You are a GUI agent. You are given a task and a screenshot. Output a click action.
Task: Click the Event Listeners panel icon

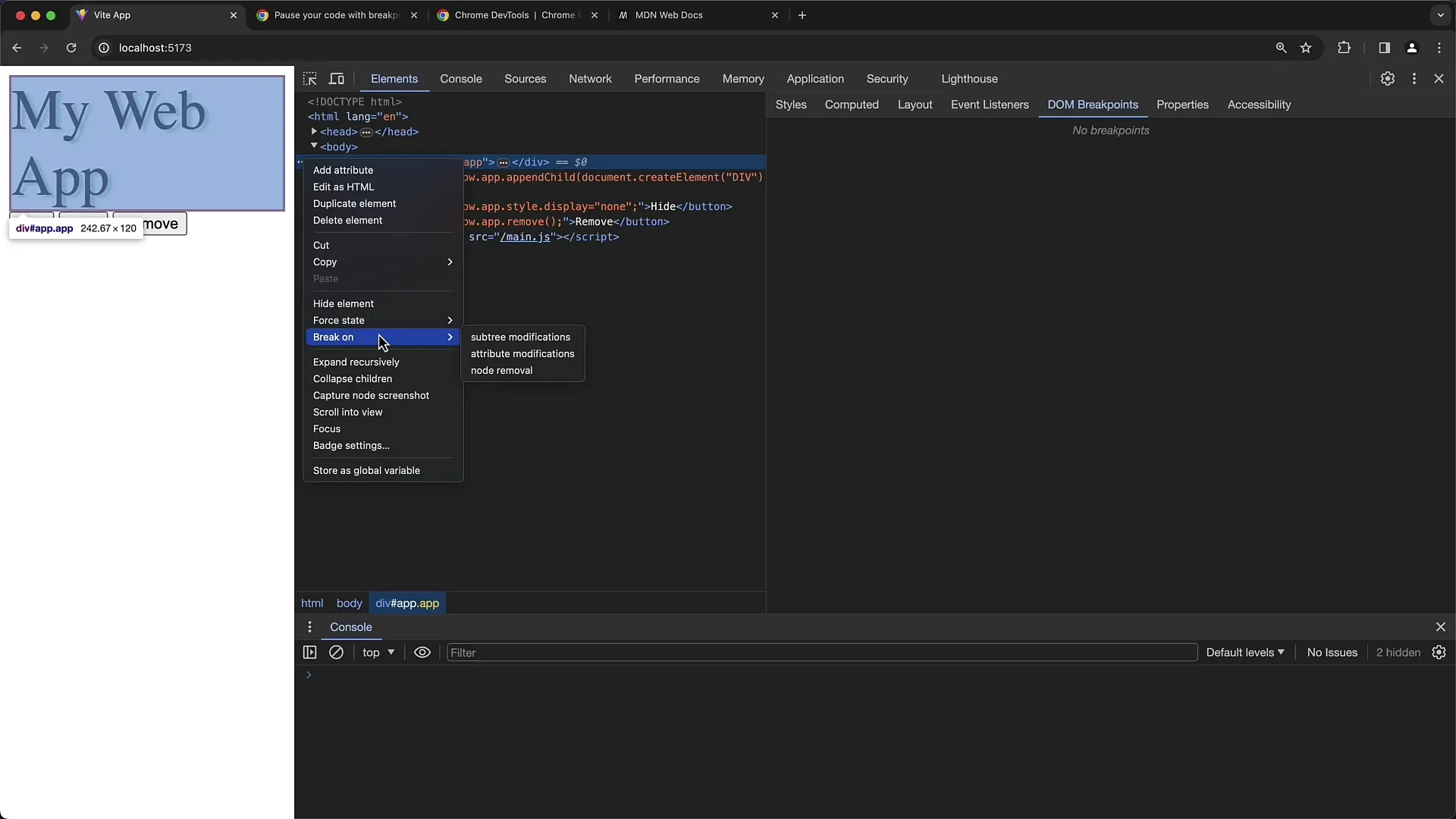tap(990, 104)
